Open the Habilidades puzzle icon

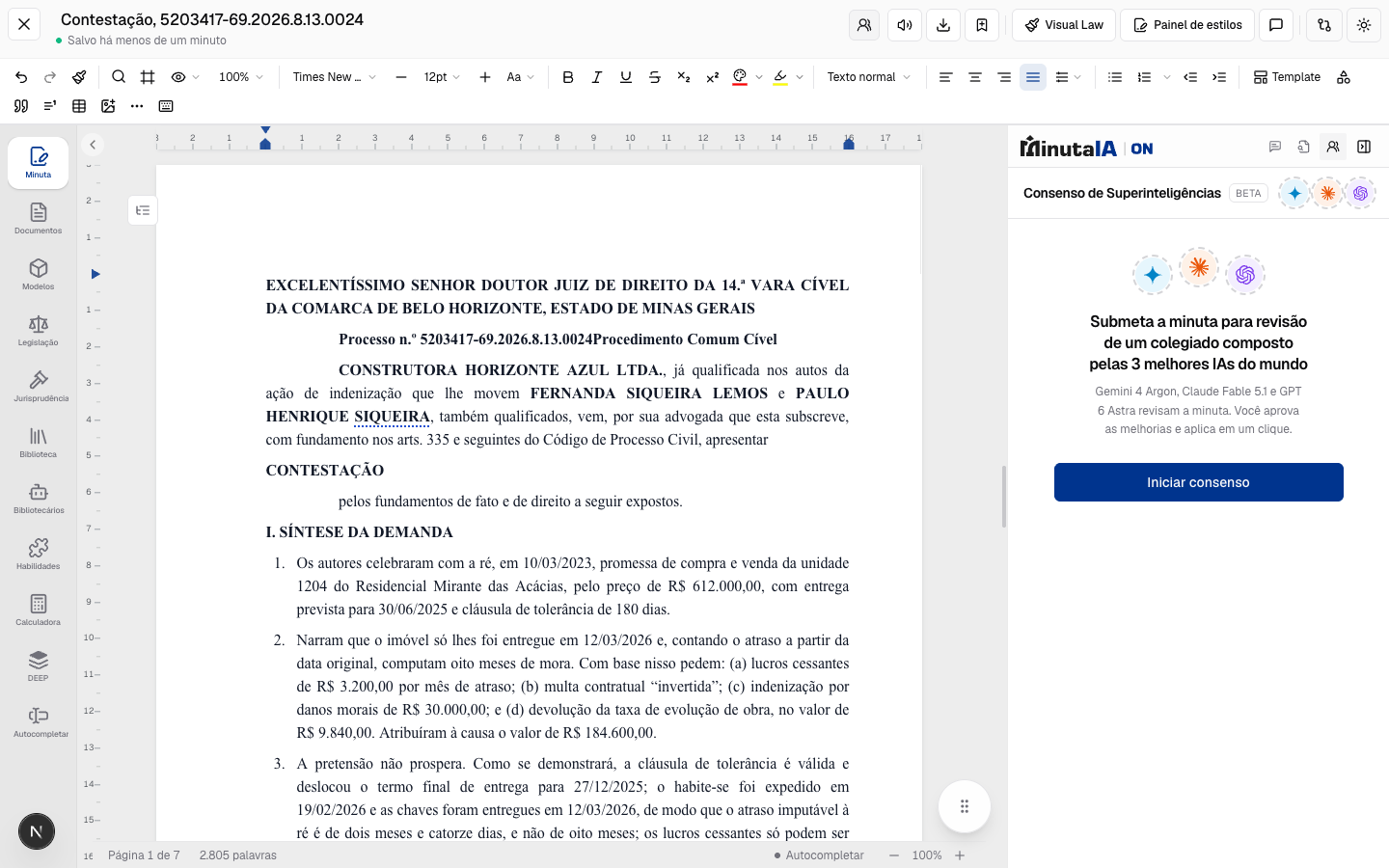pos(39,554)
